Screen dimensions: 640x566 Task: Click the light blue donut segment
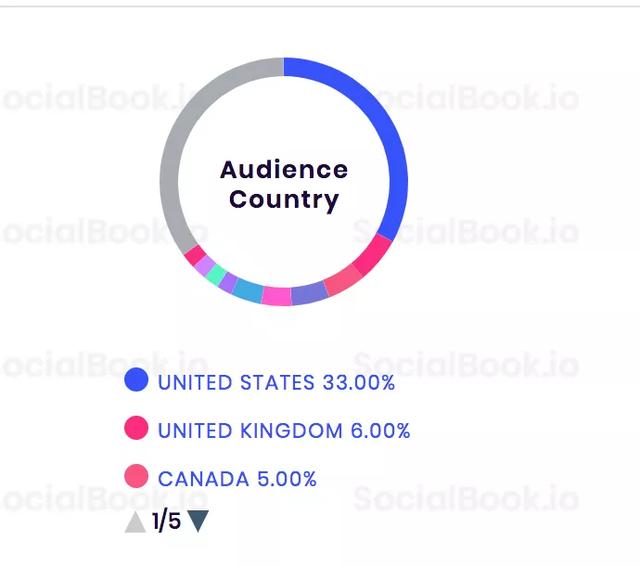point(248,290)
